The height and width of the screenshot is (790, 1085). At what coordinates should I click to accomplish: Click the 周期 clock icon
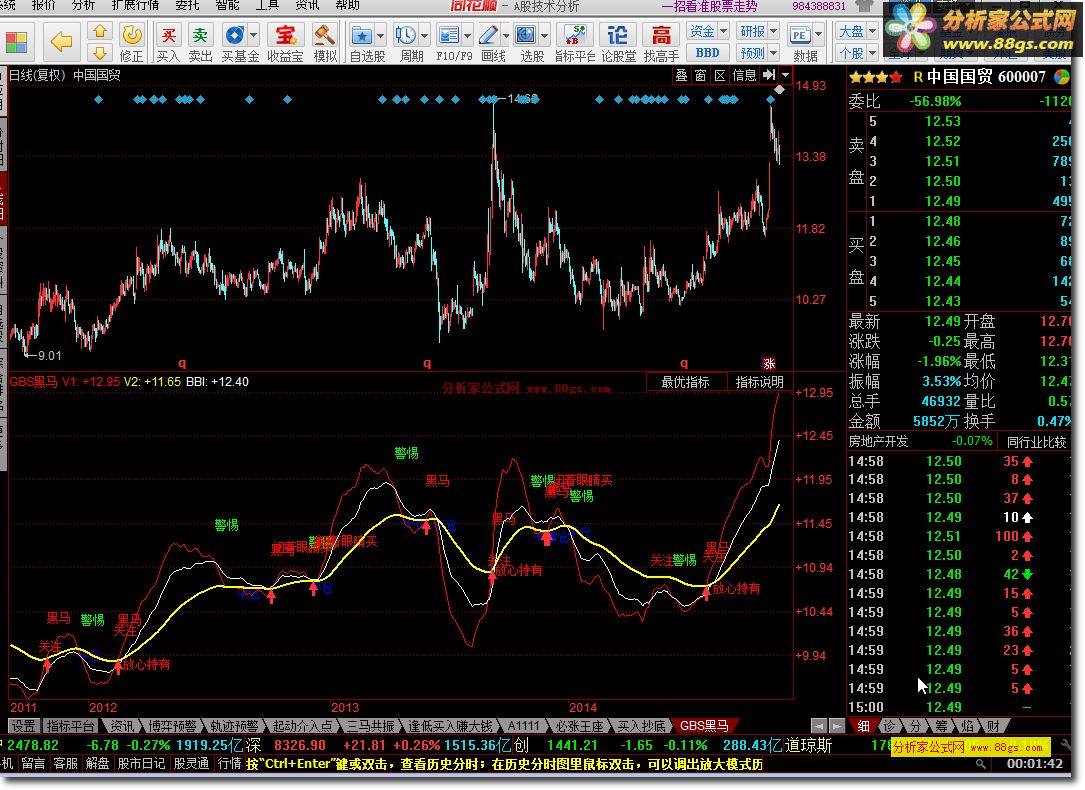405,35
